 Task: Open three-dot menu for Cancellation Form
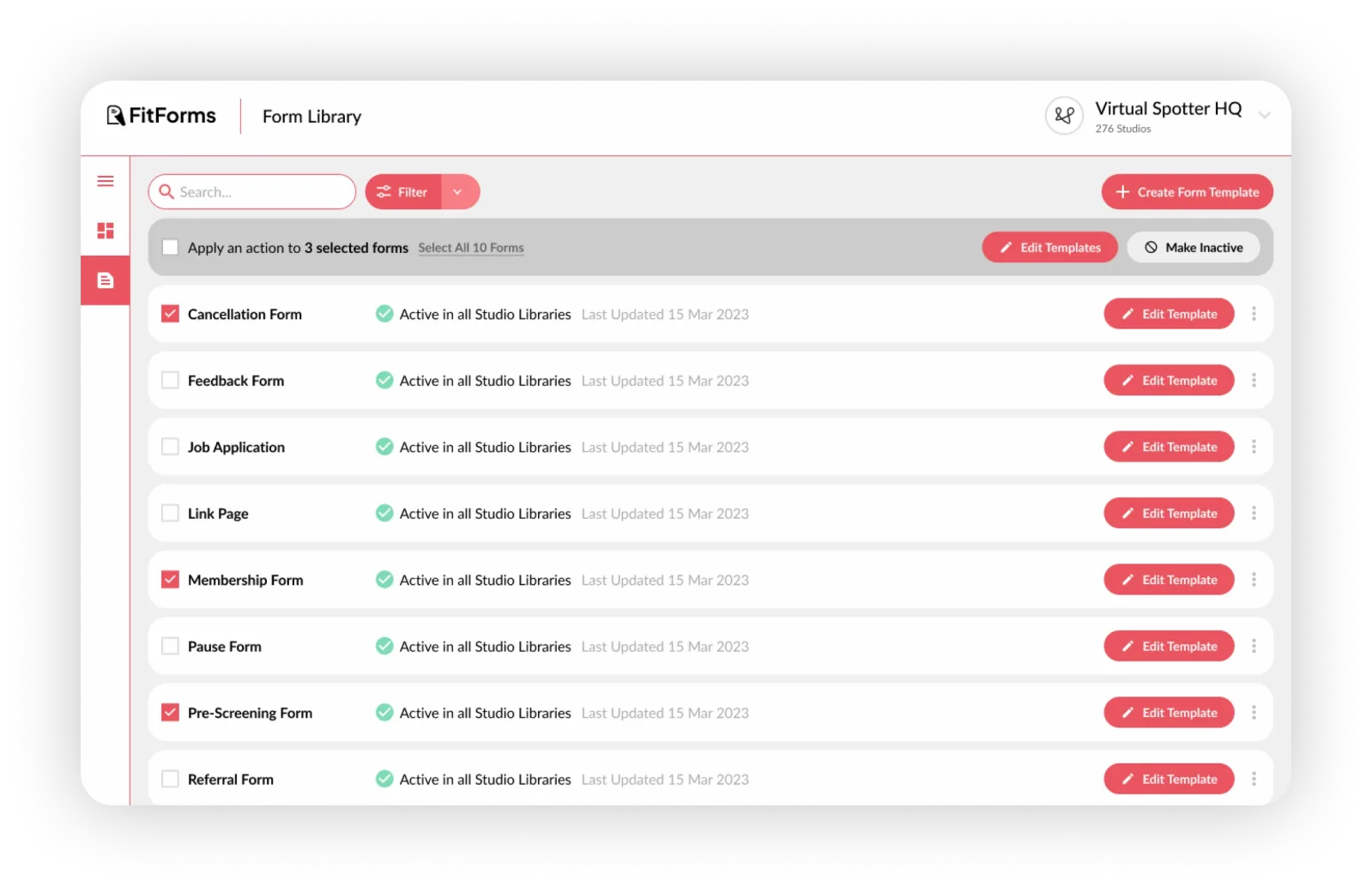pyautogui.click(x=1254, y=314)
